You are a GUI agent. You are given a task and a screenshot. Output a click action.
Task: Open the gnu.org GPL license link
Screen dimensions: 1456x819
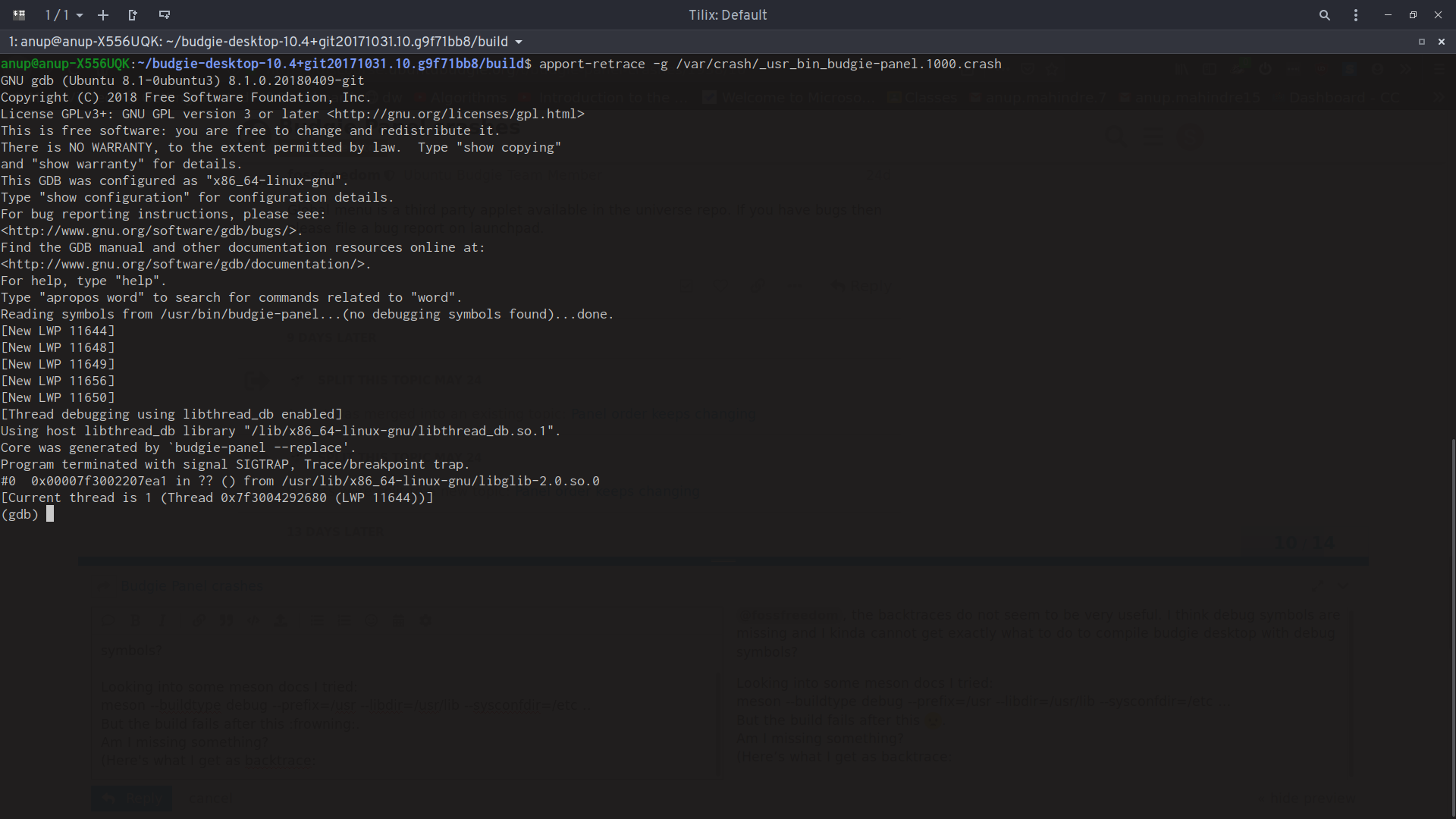[x=456, y=114]
